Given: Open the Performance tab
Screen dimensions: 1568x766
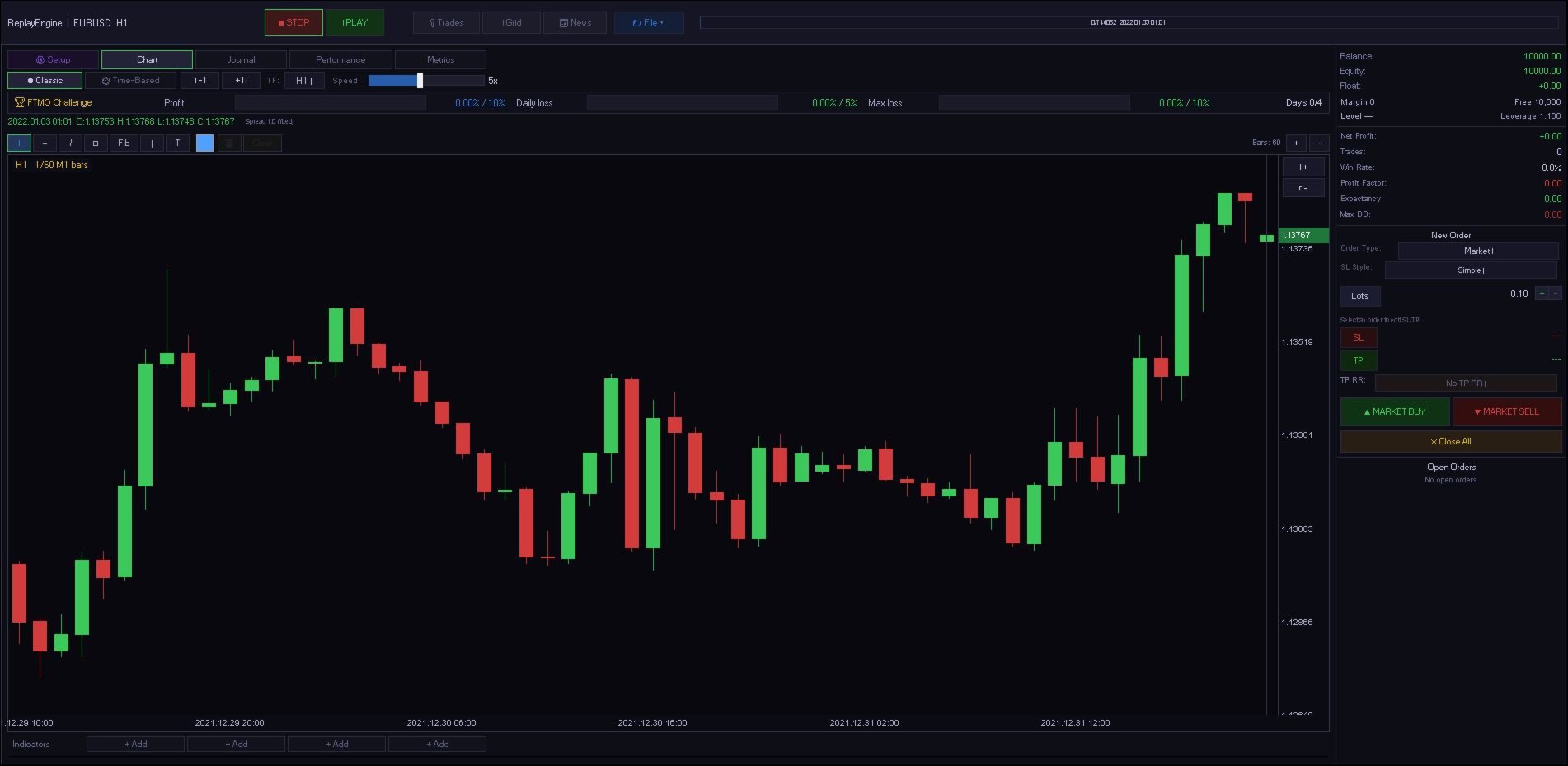Looking at the screenshot, I should (x=340, y=59).
